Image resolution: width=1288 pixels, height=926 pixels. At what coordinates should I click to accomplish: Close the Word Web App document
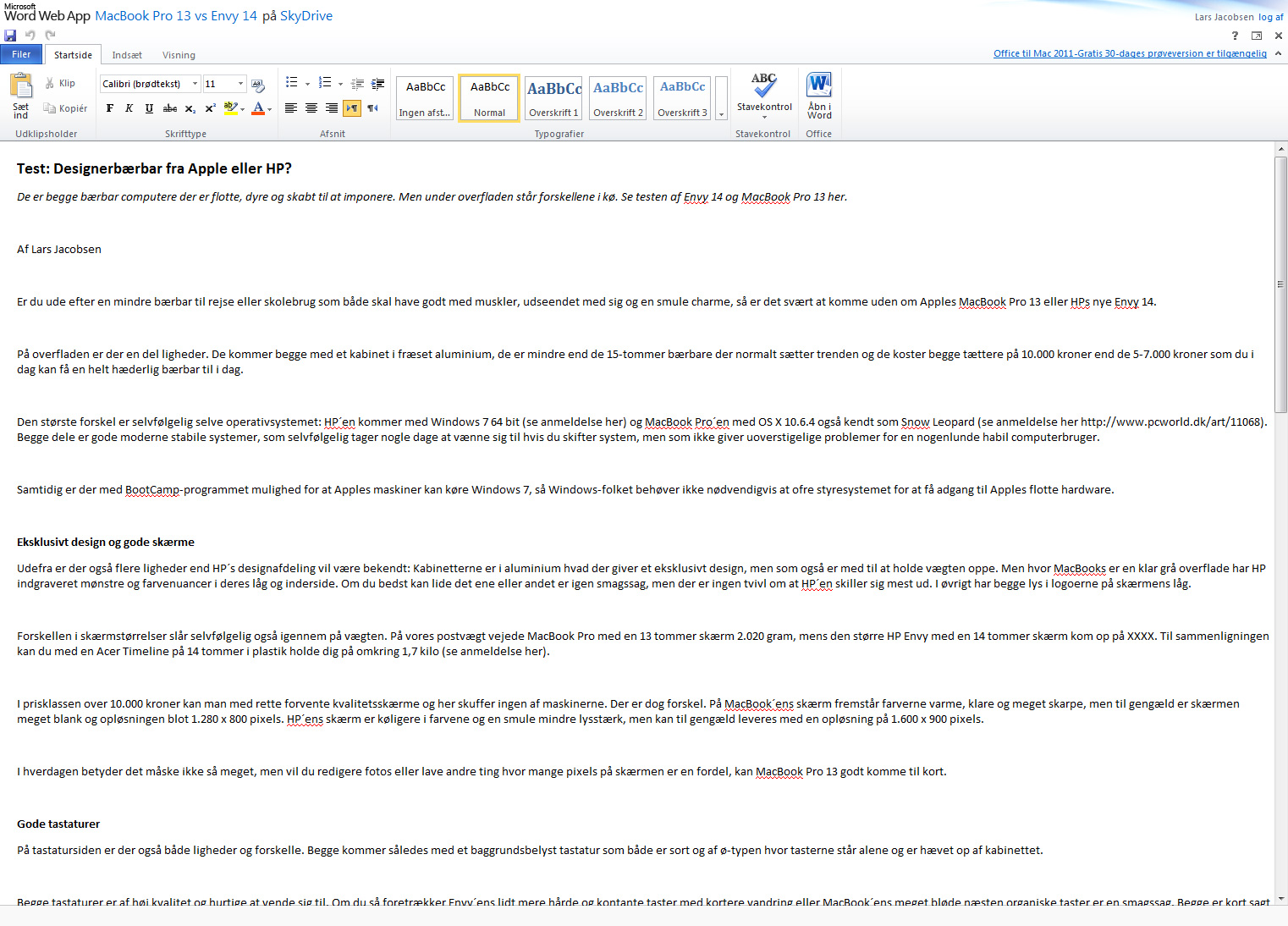point(1279,36)
